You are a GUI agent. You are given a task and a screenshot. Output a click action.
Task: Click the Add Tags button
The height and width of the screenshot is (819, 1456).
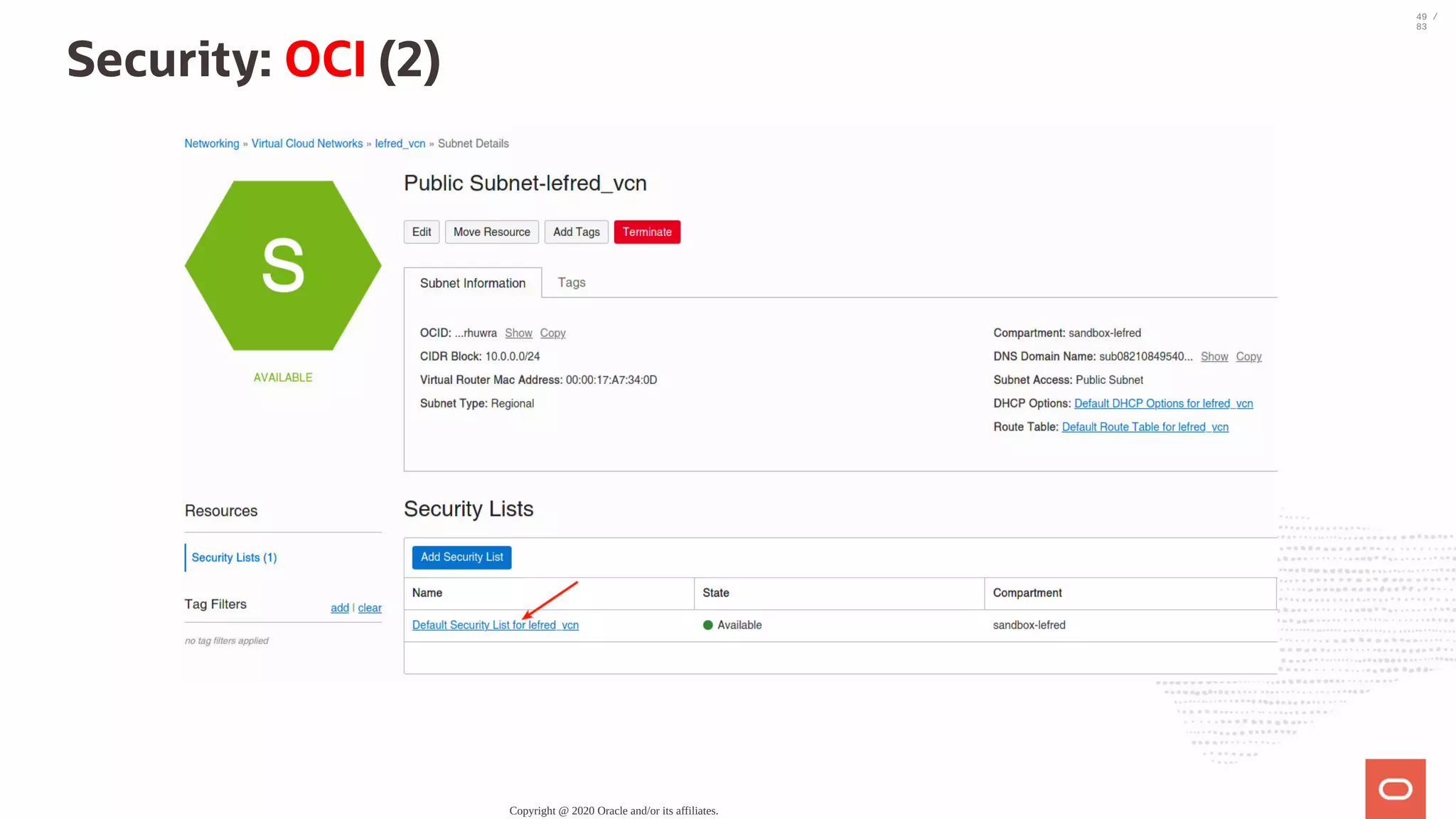576,232
